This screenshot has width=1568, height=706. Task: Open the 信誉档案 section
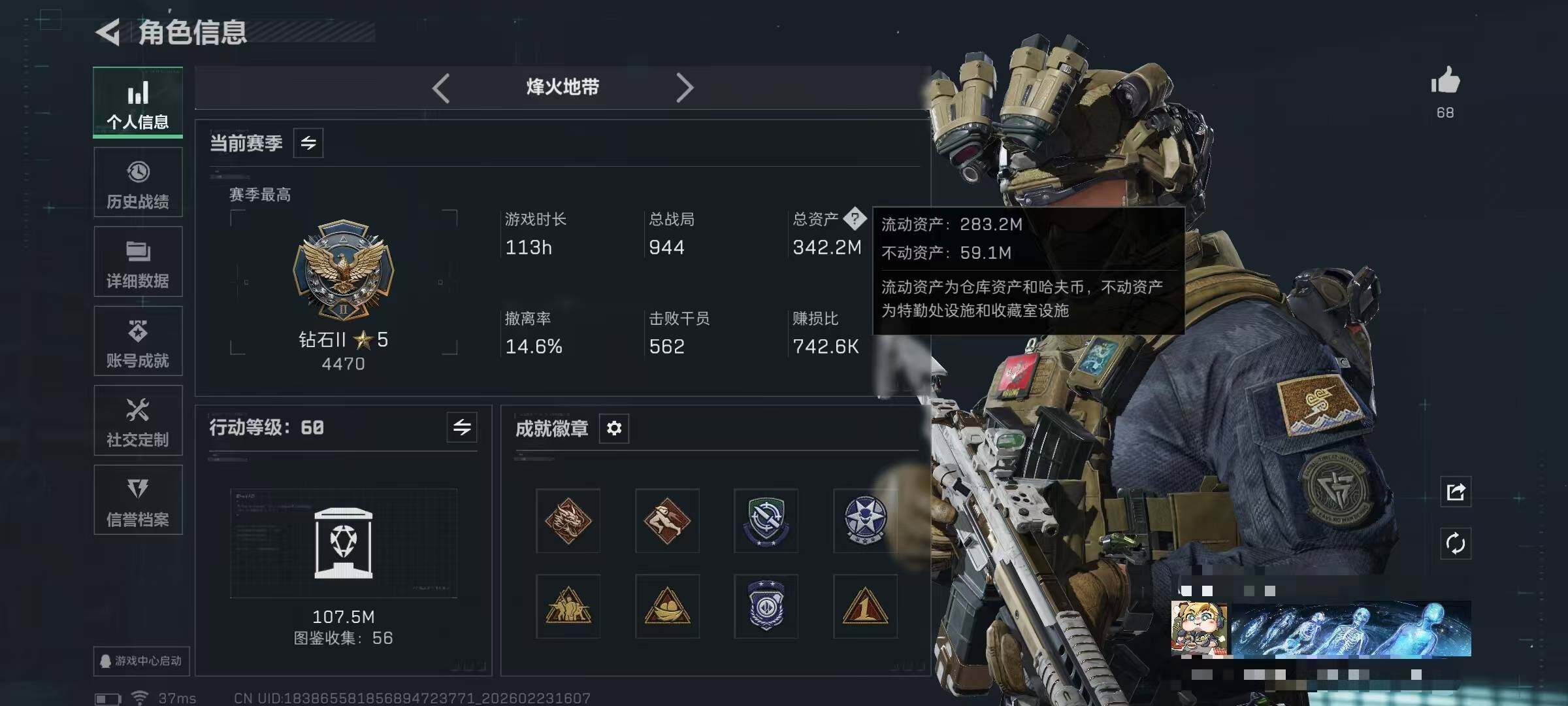click(138, 500)
